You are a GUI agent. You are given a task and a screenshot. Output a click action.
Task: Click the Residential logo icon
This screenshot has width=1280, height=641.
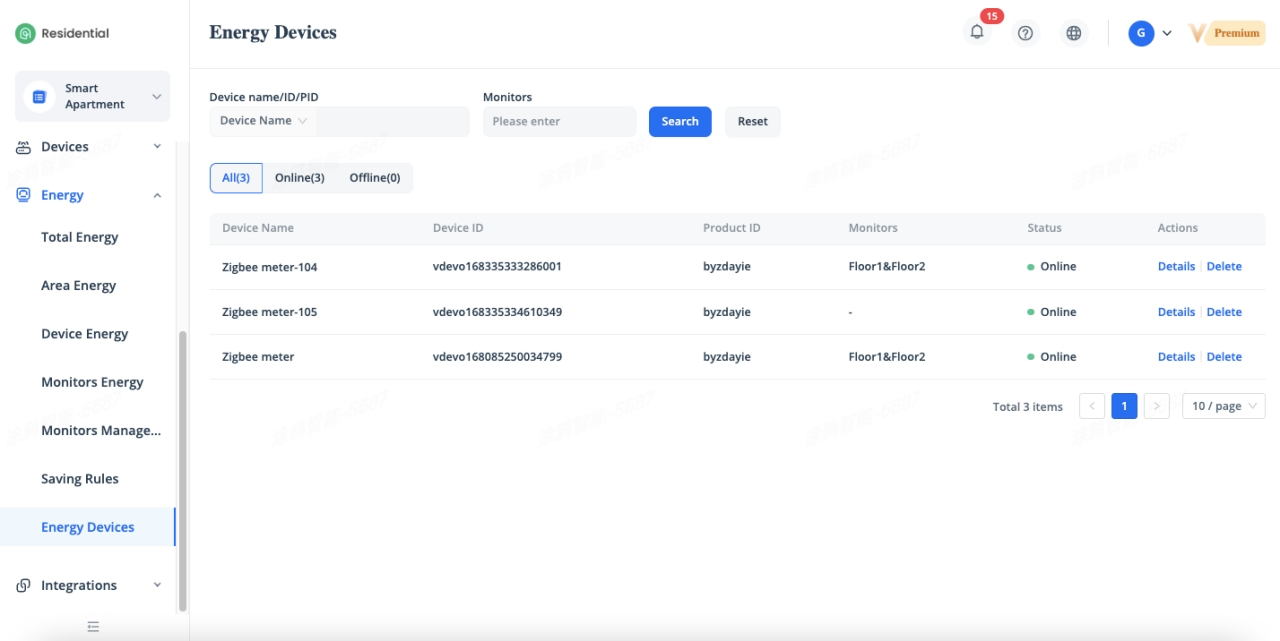(x=25, y=33)
